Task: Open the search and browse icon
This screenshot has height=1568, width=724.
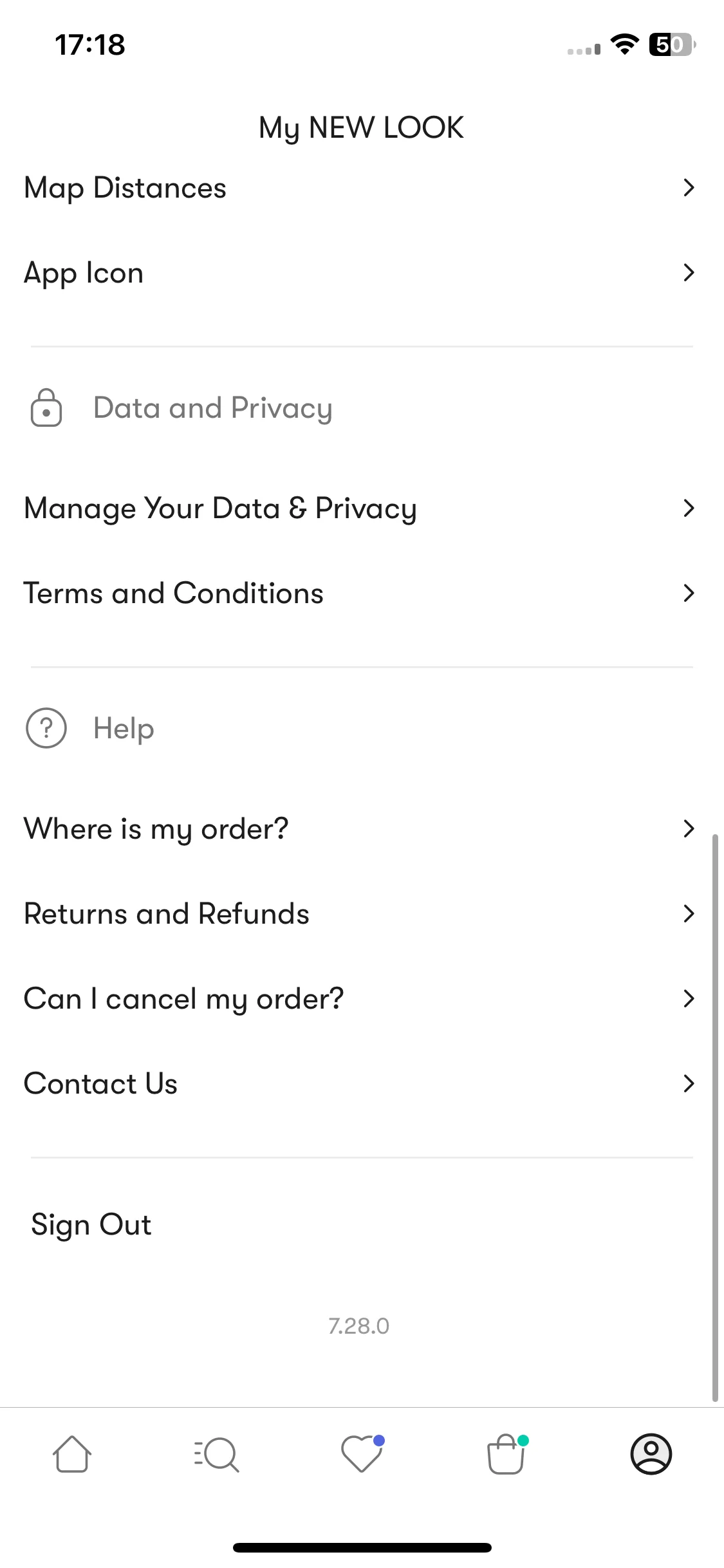Action: (216, 1454)
